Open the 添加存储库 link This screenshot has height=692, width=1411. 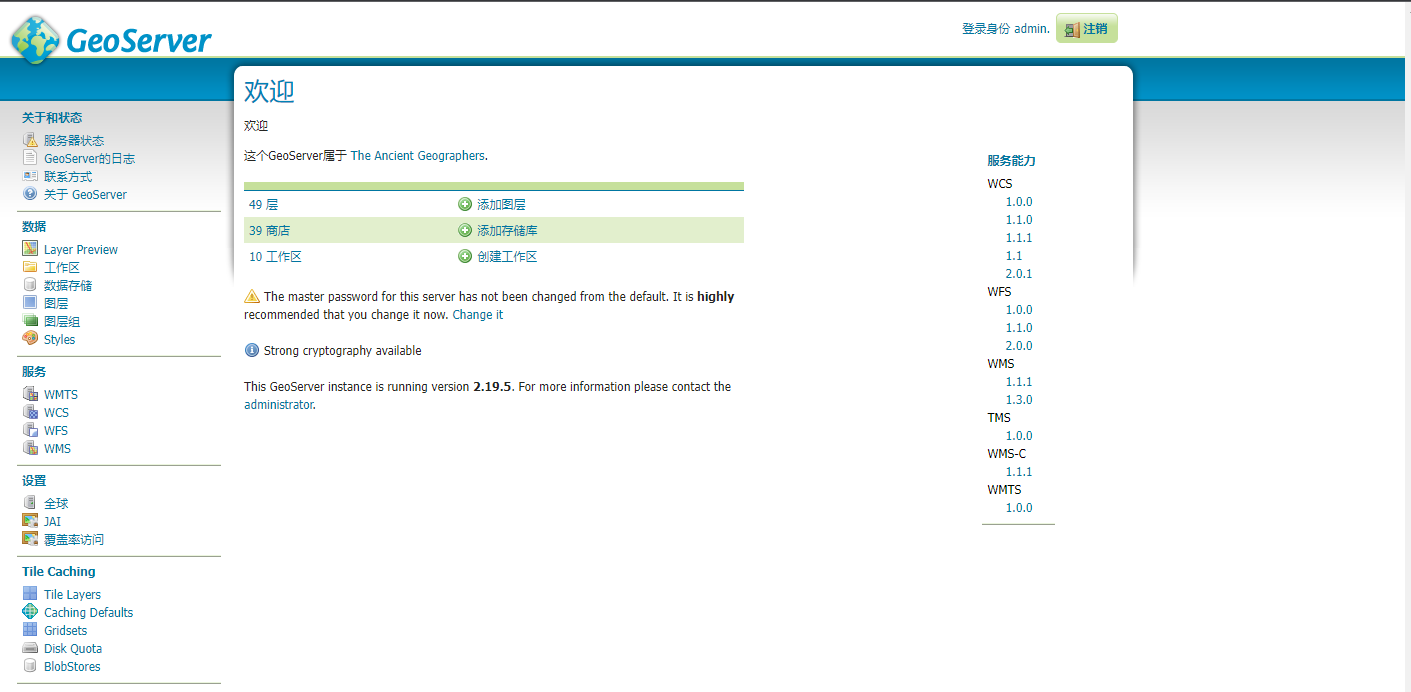[507, 230]
